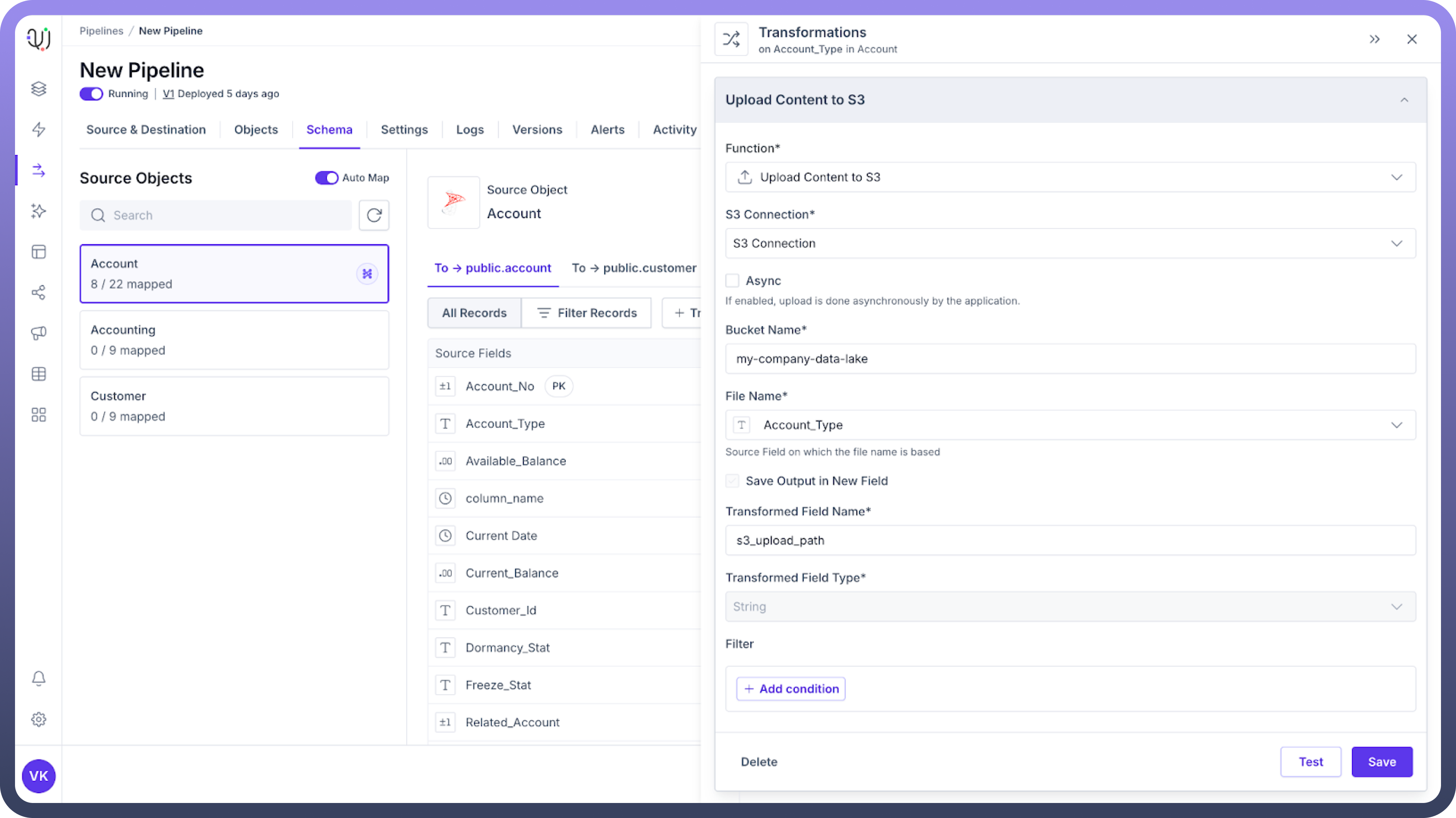Image resolution: width=1456 pixels, height=818 pixels.
Task: Switch to the Settings tab
Action: [x=404, y=130]
